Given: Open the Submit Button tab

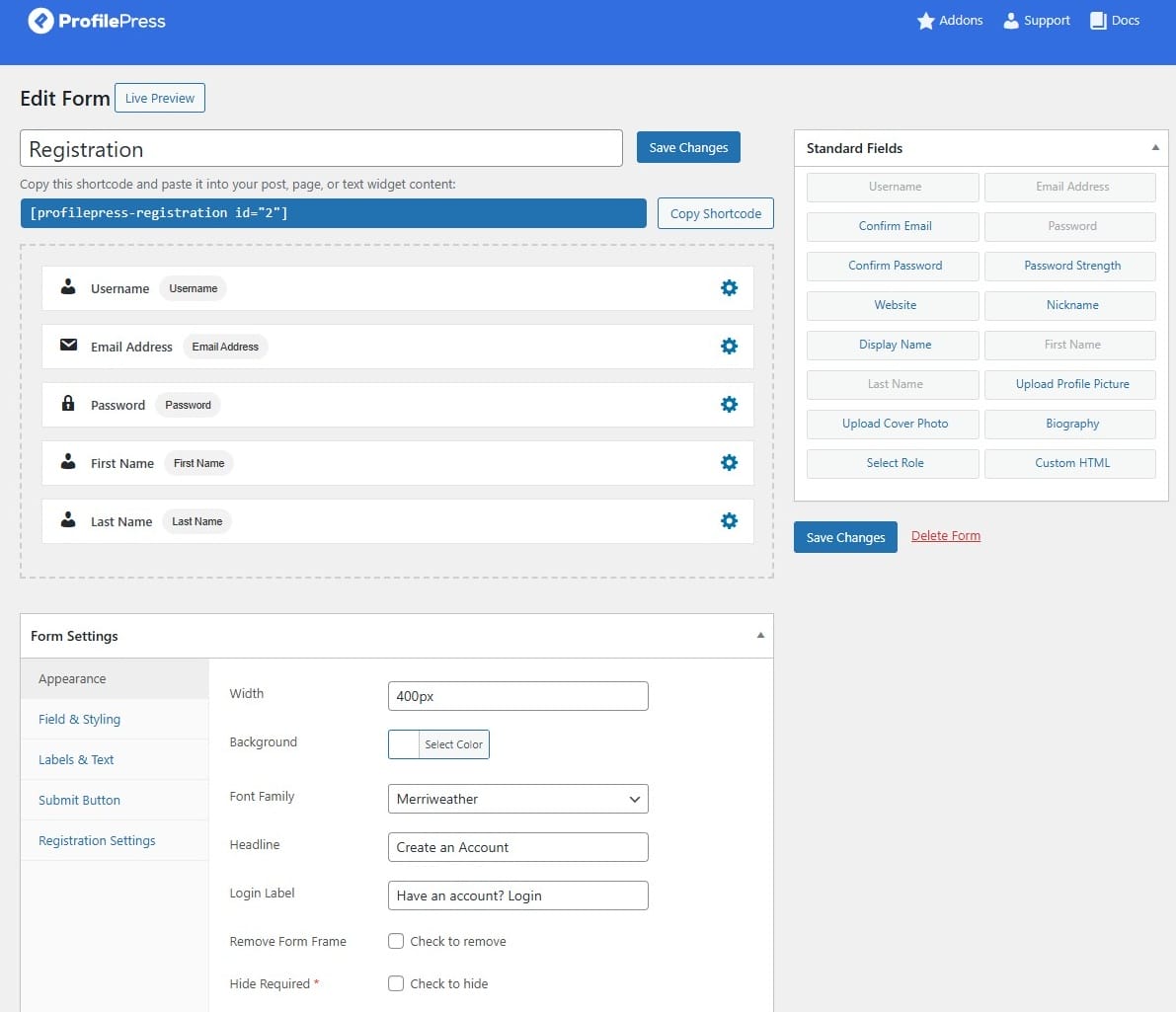Looking at the screenshot, I should (x=115, y=801).
